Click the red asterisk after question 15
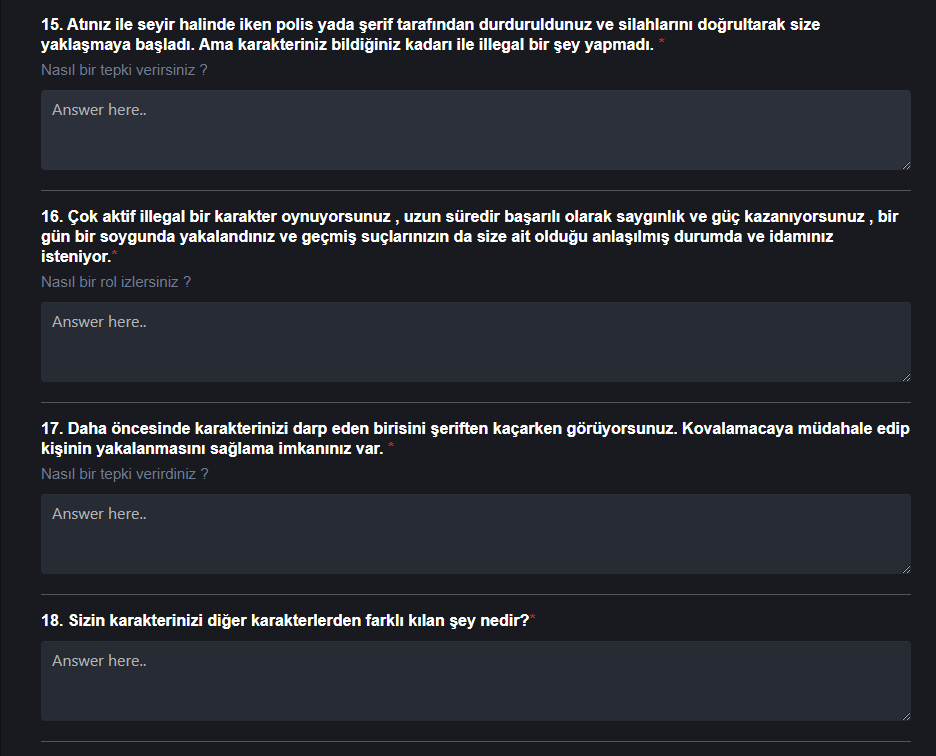This screenshot has width=936, height=756. [x=661, y=41]
